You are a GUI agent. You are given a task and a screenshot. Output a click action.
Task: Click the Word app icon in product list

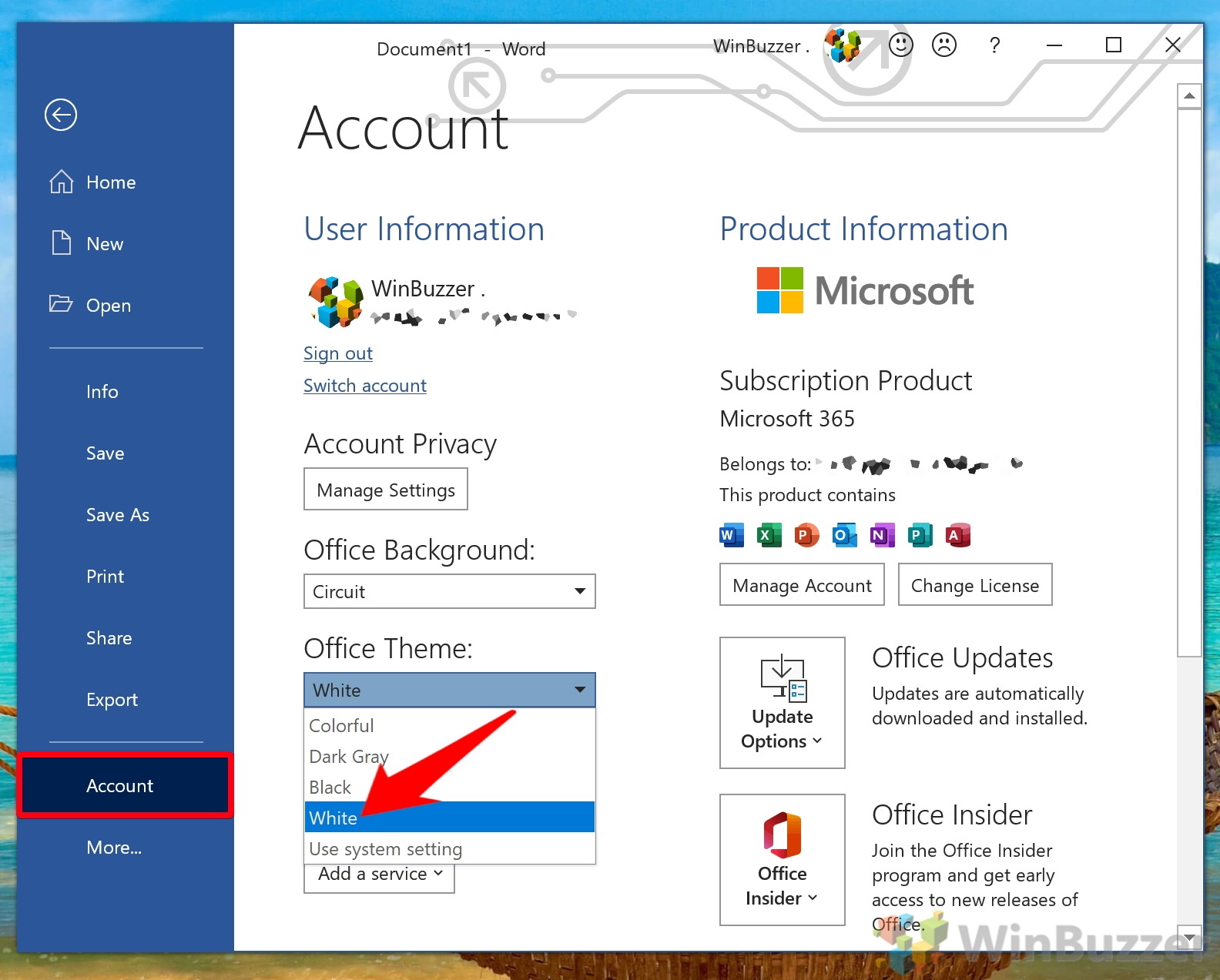point(731,535)
